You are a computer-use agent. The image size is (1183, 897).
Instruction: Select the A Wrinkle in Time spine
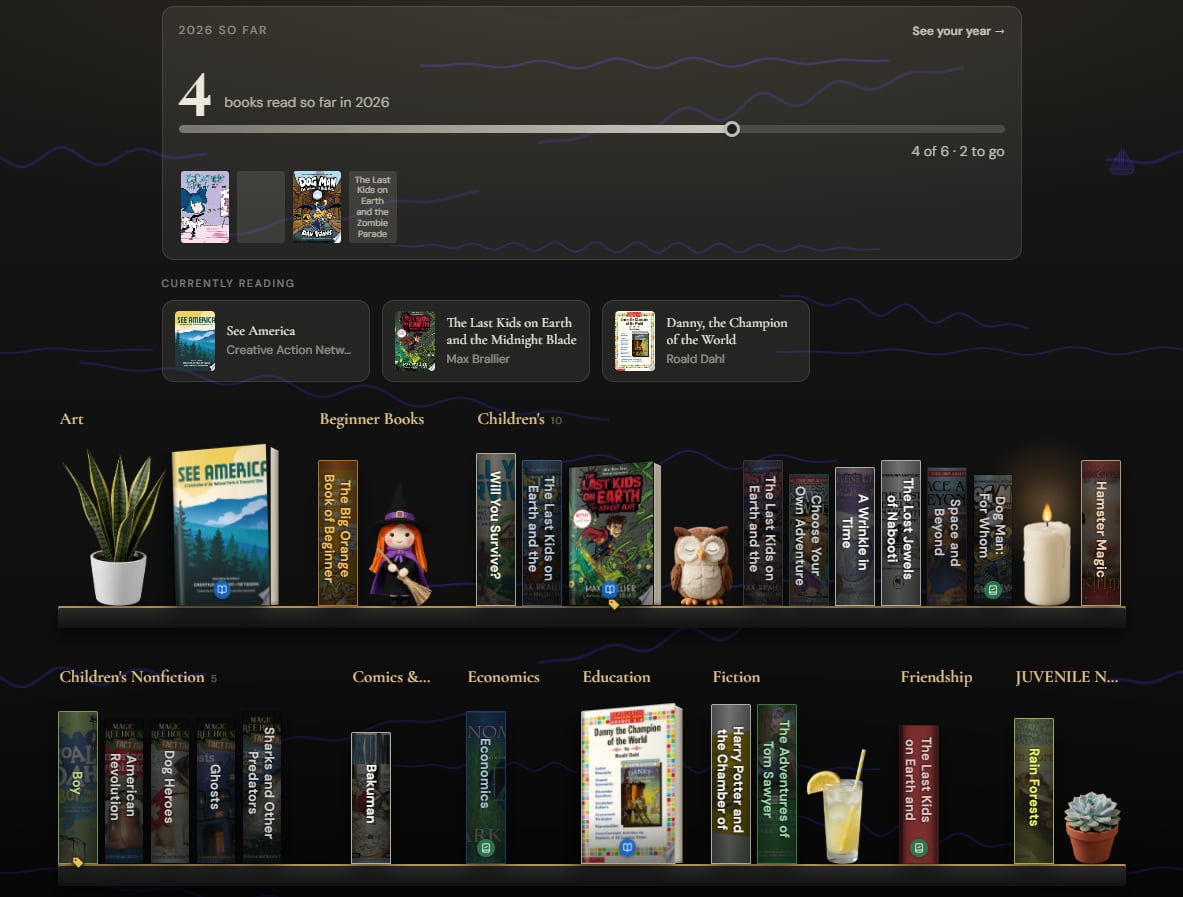855,536
